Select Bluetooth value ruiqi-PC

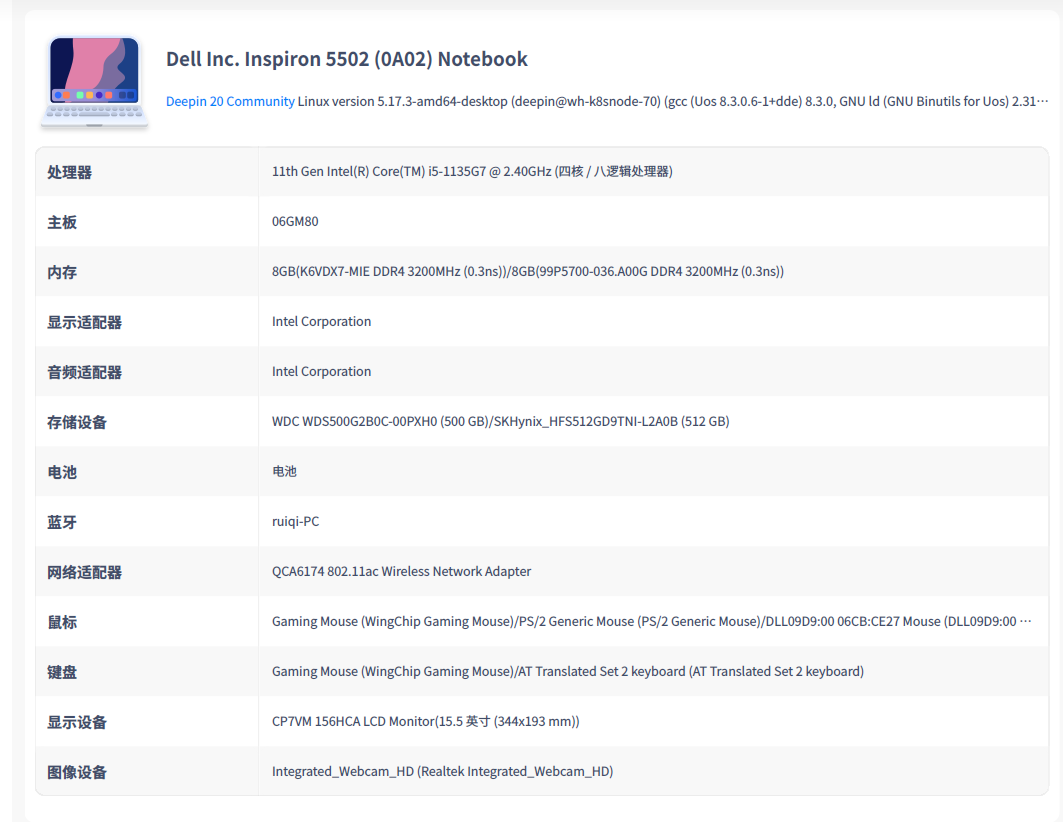296,522
